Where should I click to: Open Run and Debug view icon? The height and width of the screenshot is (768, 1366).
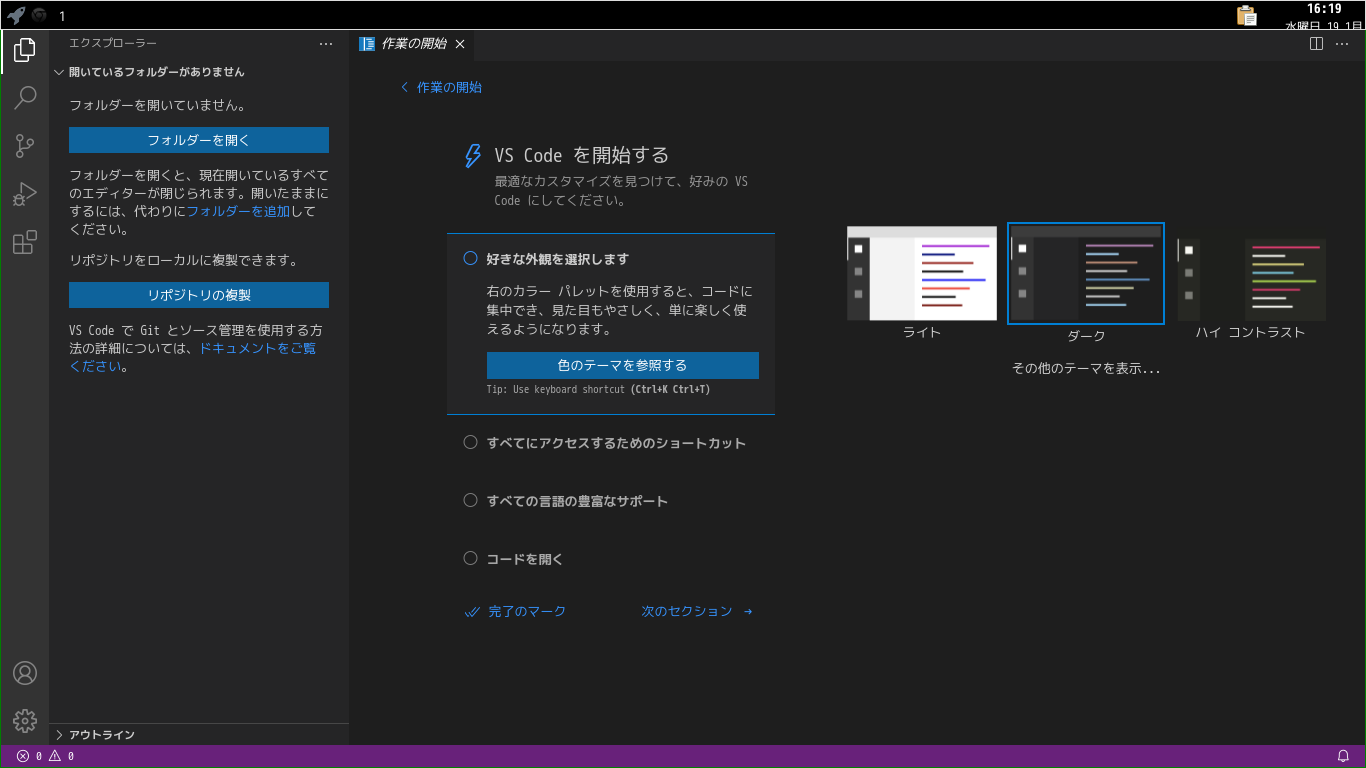[25, 194]
